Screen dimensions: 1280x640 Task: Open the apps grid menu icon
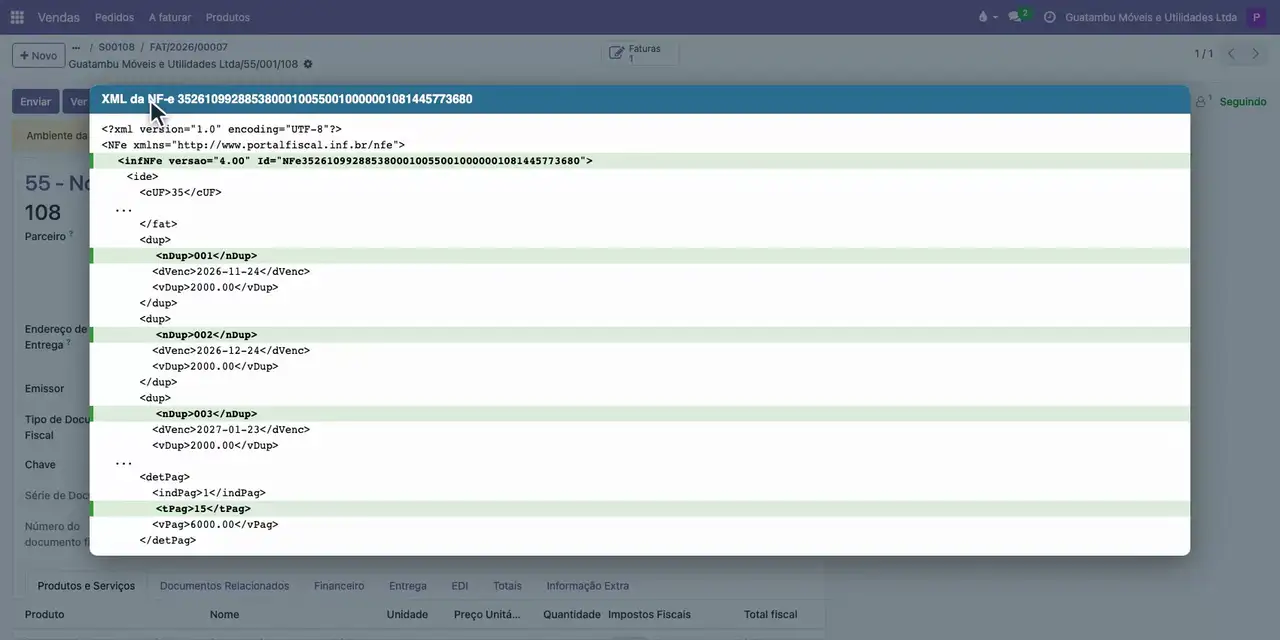coord(17,17)
